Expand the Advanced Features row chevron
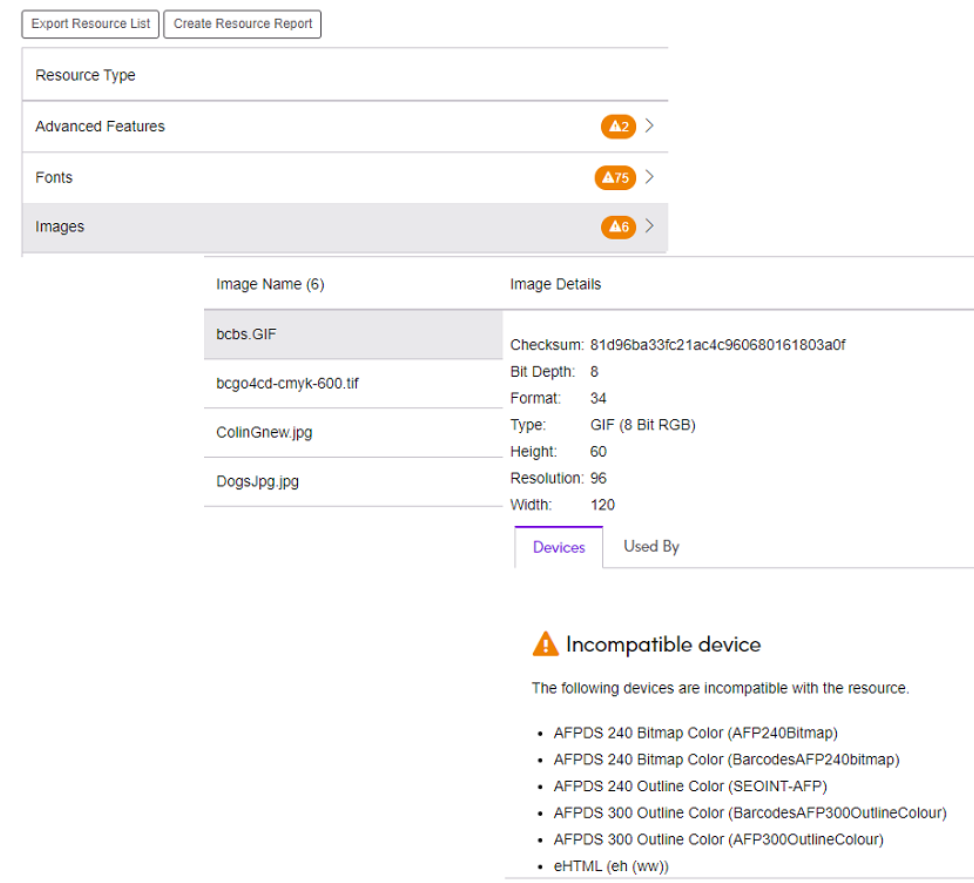Viewport: 974px width, 883px height. click(x=650, y=126)
